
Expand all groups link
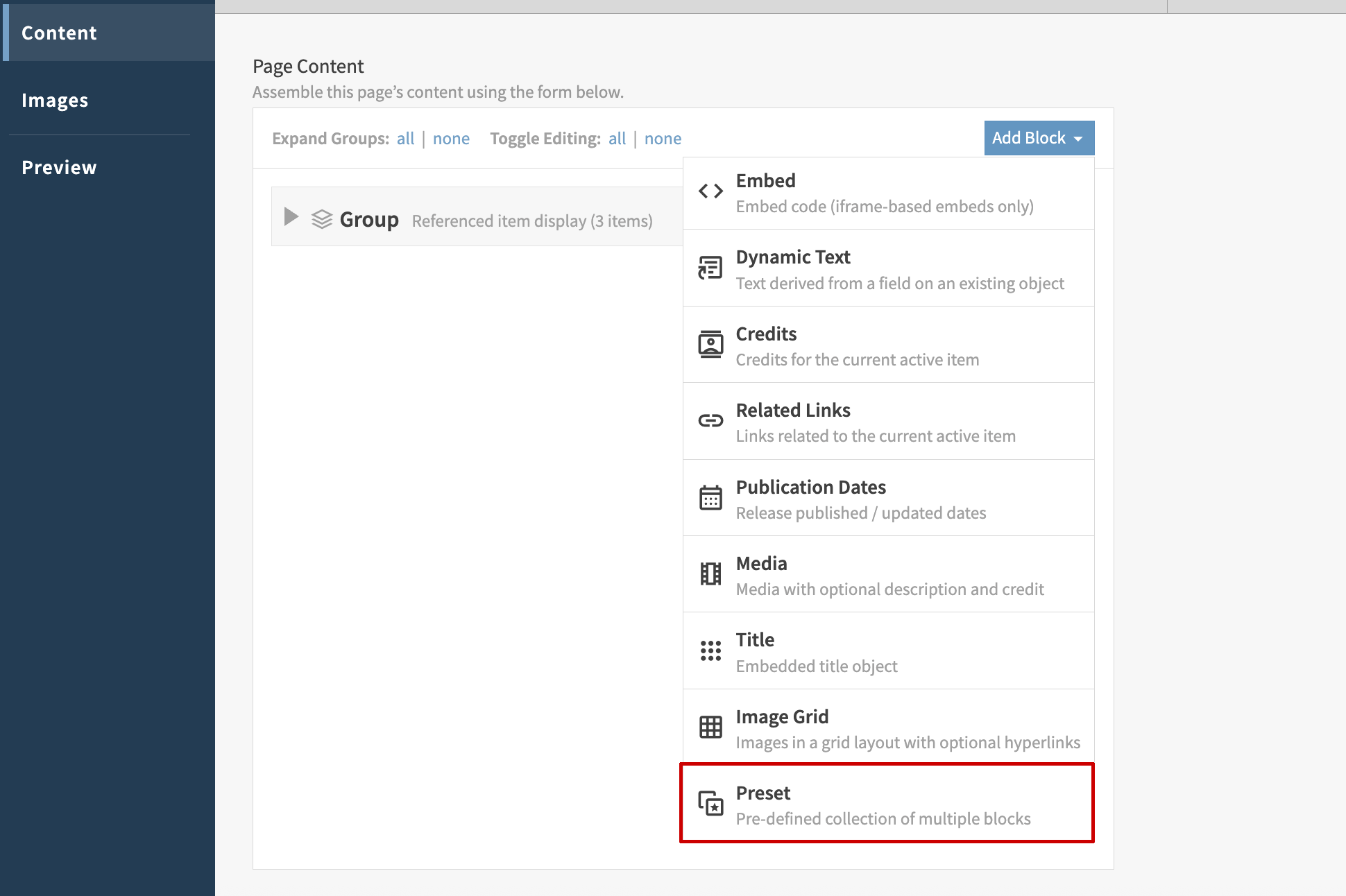pyautogui.click(x=405, y=139)
